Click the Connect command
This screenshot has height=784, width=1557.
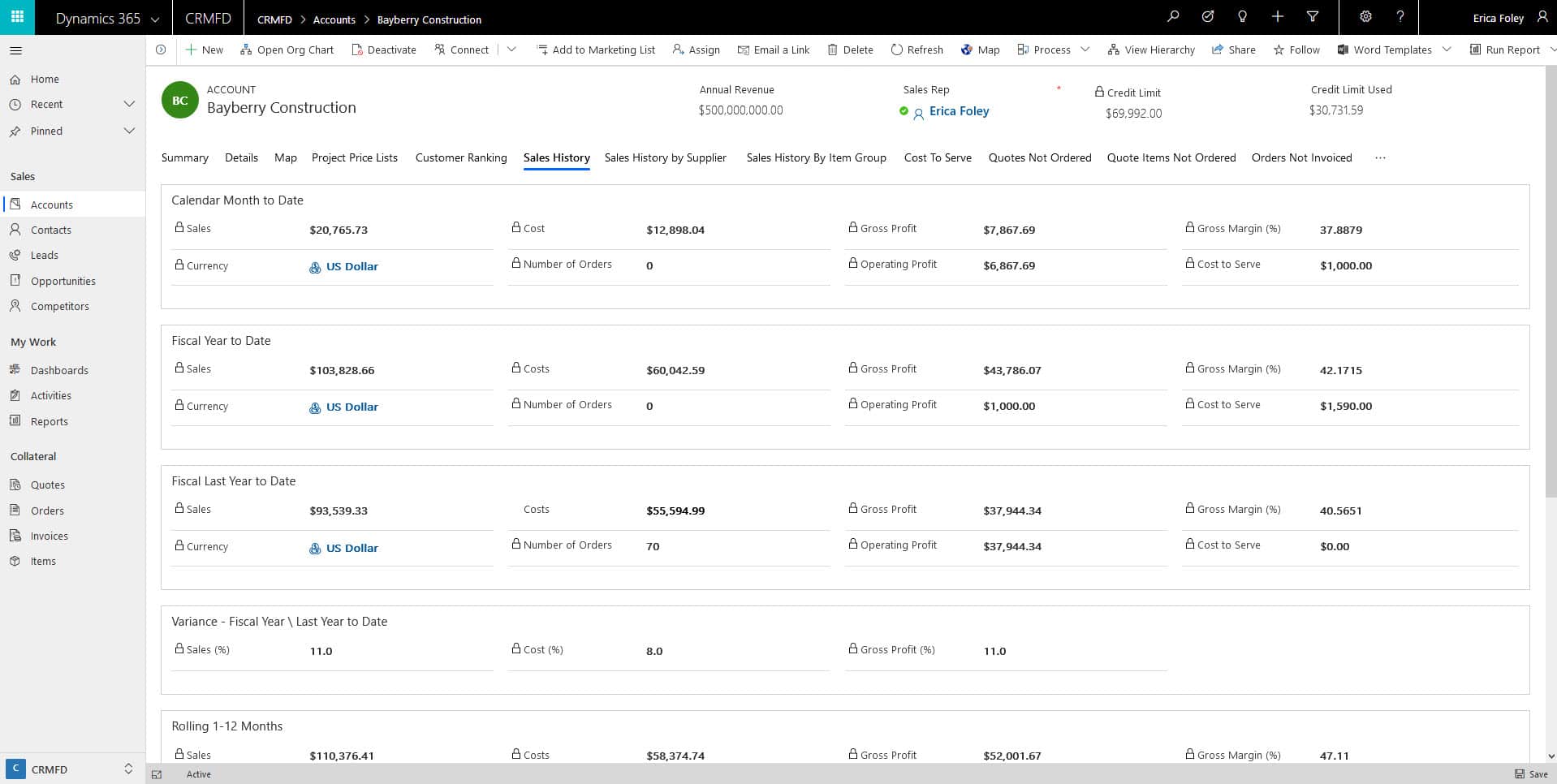pos(461,50)
